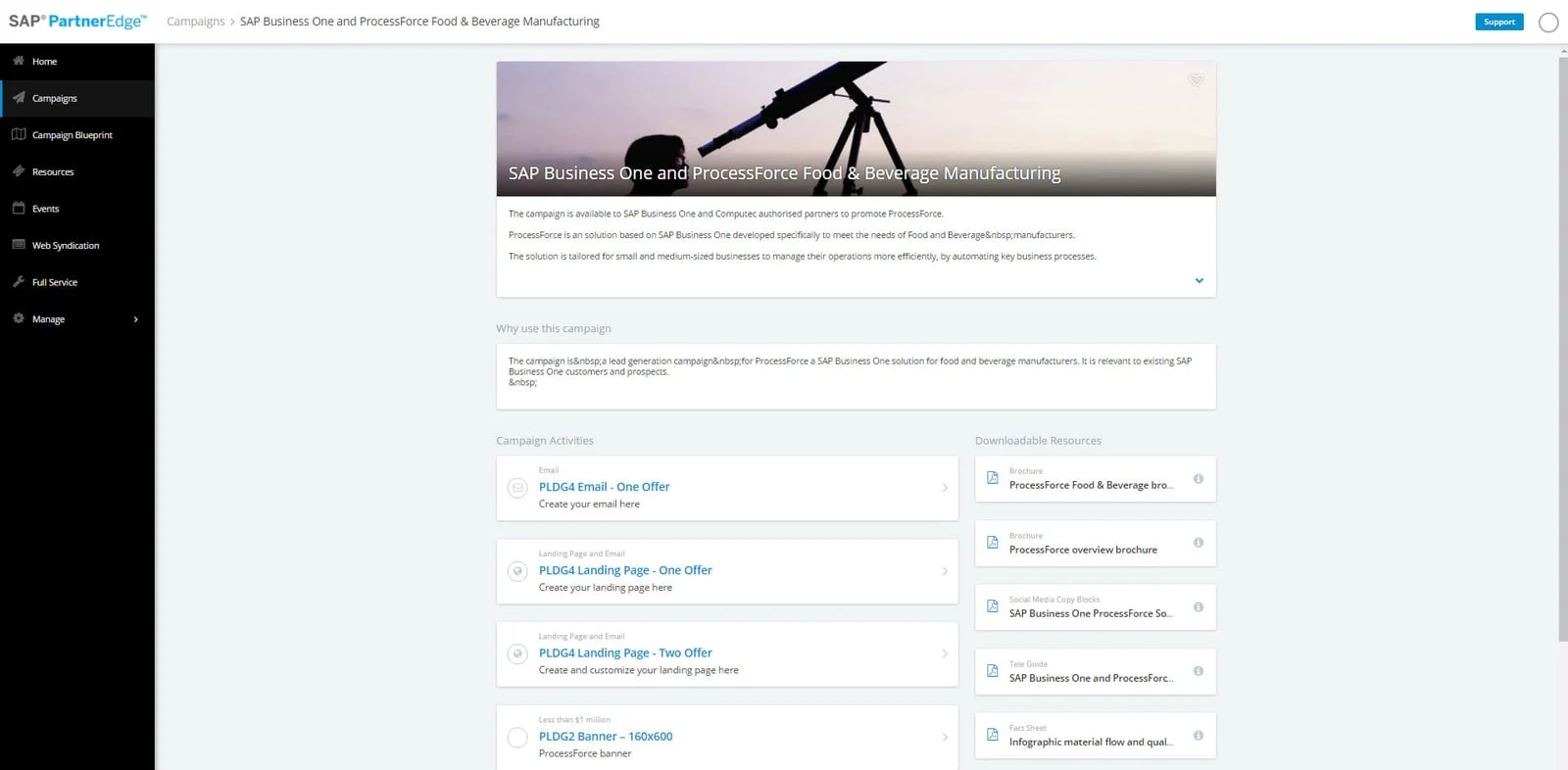Click the blue Support button
Viewport: 1568px width, 770px height.
click(1499, 22)
